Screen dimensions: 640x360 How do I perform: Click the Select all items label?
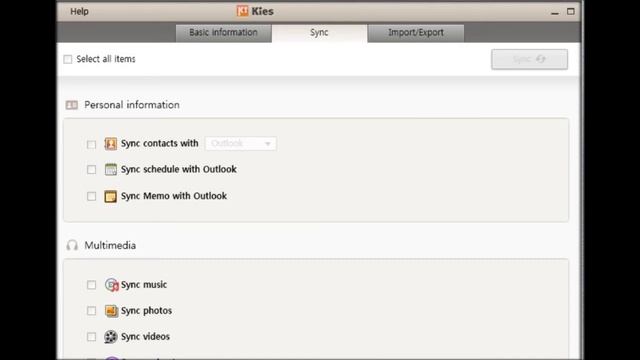tap(106, 59)
